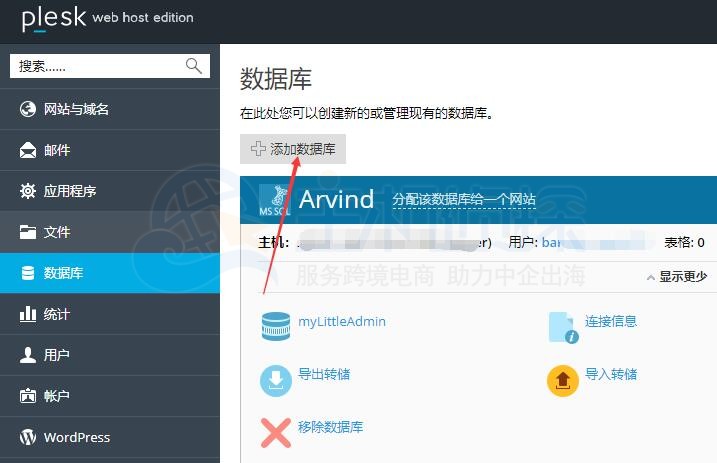Open the 应用程序 sidebar section

(110, 191)
